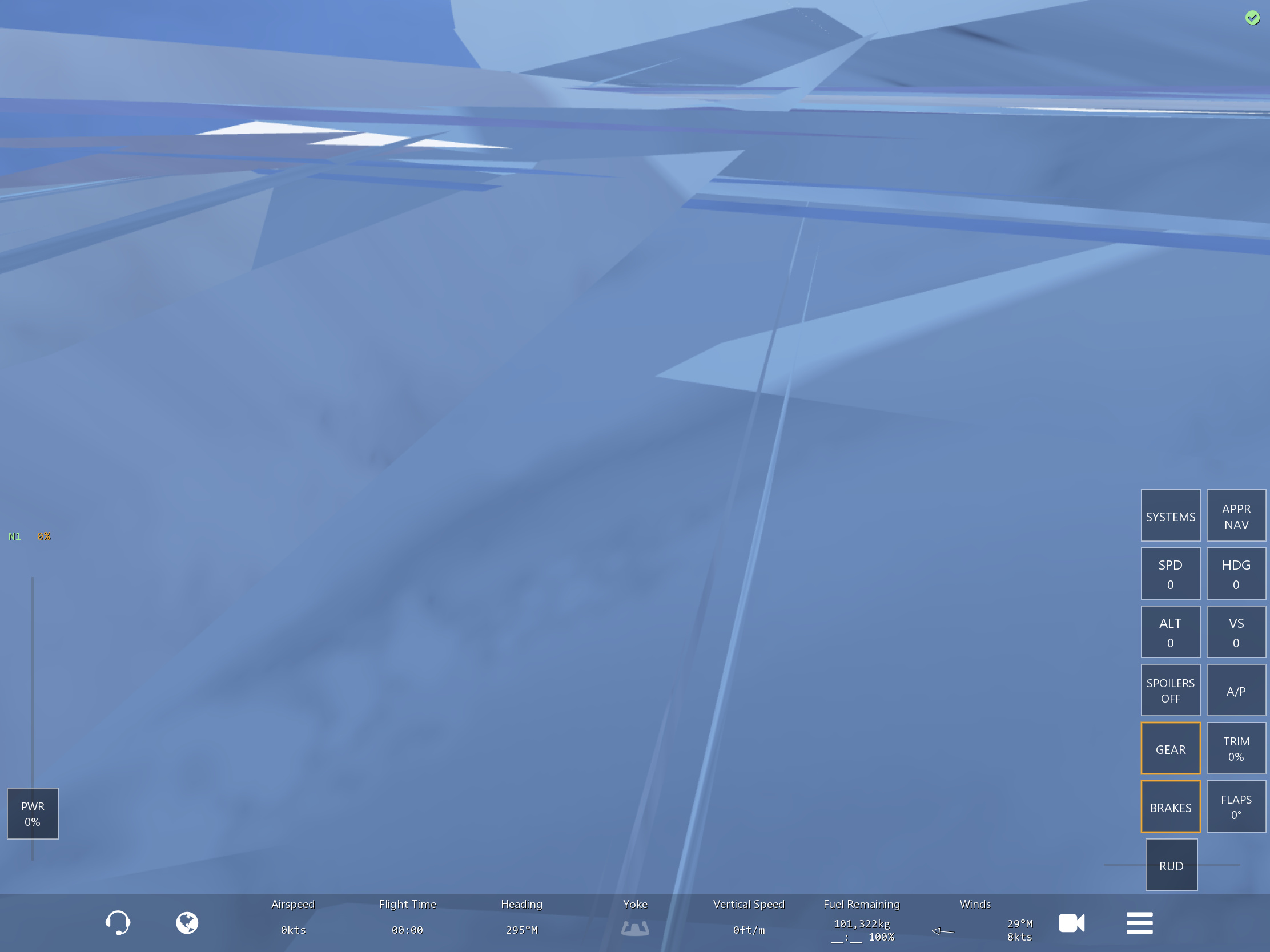Toggle the parking BRAKES button
This screenshot has width=1270, height=952.
point(1170,807)
